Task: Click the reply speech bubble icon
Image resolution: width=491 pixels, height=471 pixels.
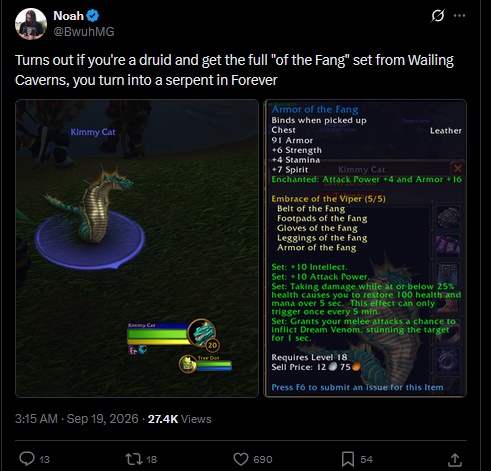Action: 27,459
